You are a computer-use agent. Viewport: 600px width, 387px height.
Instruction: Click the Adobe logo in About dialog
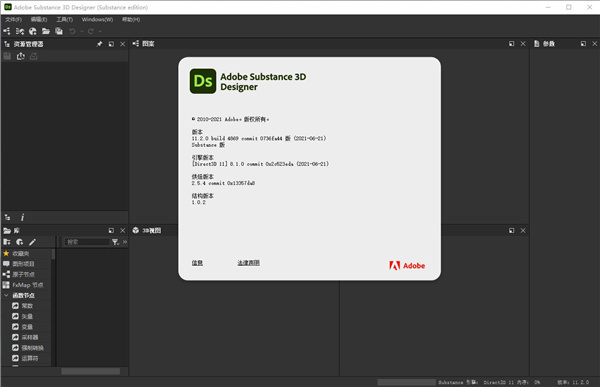pyautogui.click(x=407, y=266)
